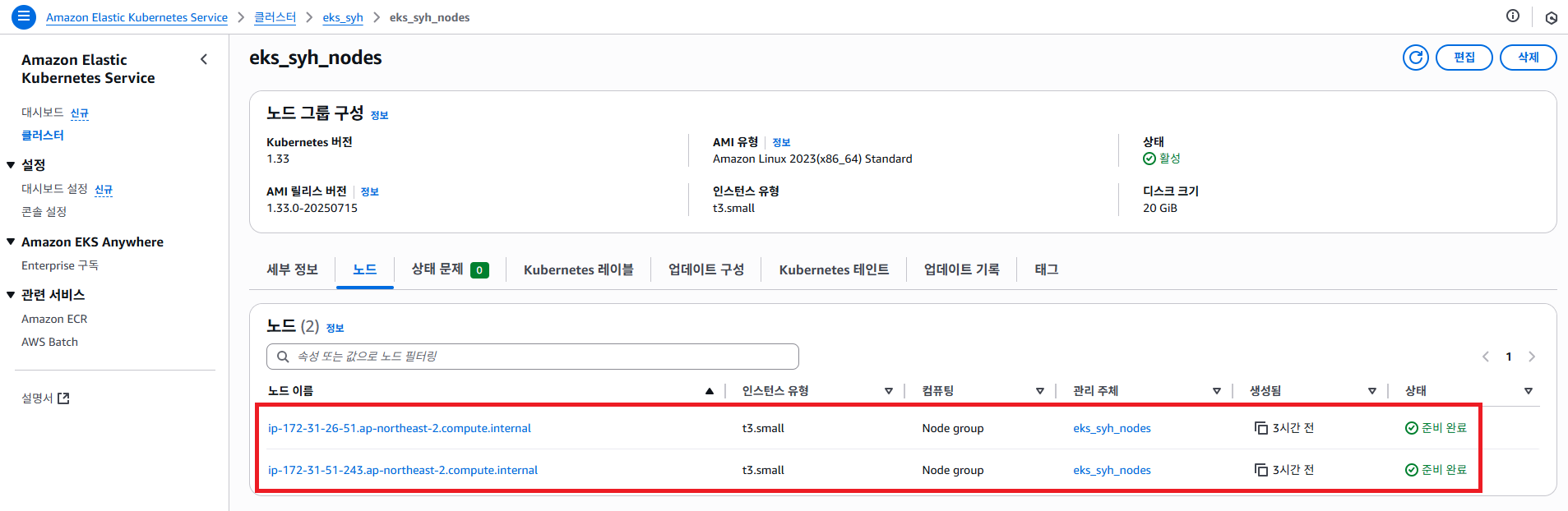Open the 설명서 documentation link
This screenshot has height=511, width=1568.
coord(45,398)
